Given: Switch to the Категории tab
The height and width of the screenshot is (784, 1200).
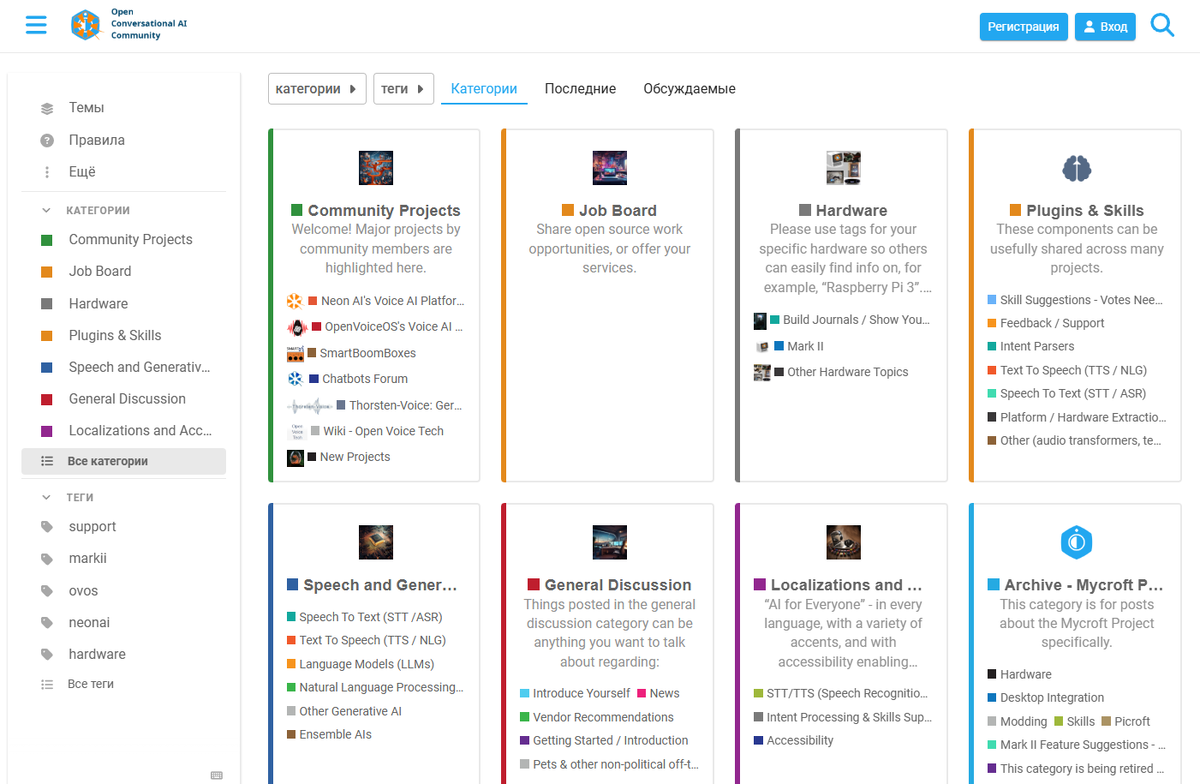Looking at the screenshot, I should [484, 89].
